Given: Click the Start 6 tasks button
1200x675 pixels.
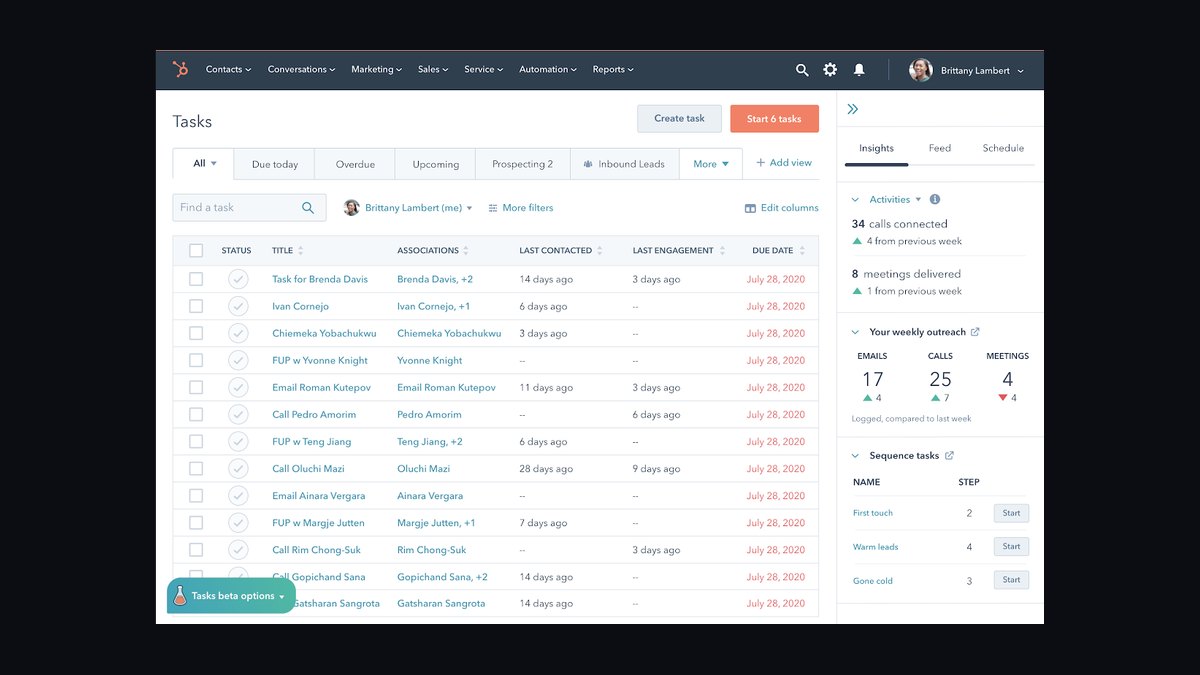Looking at the screenshot, I should pos(774,119).
